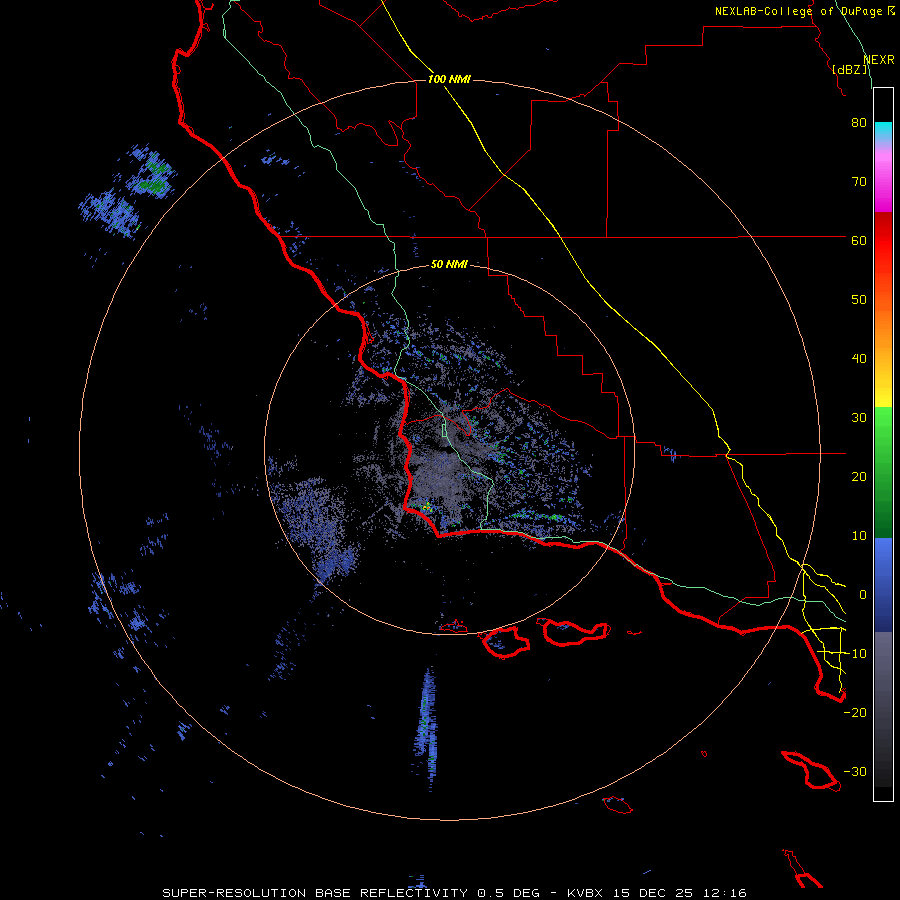Click the green segment of the color bar
Viewport: 900px width, 900px height.
[x=883, y=472]
